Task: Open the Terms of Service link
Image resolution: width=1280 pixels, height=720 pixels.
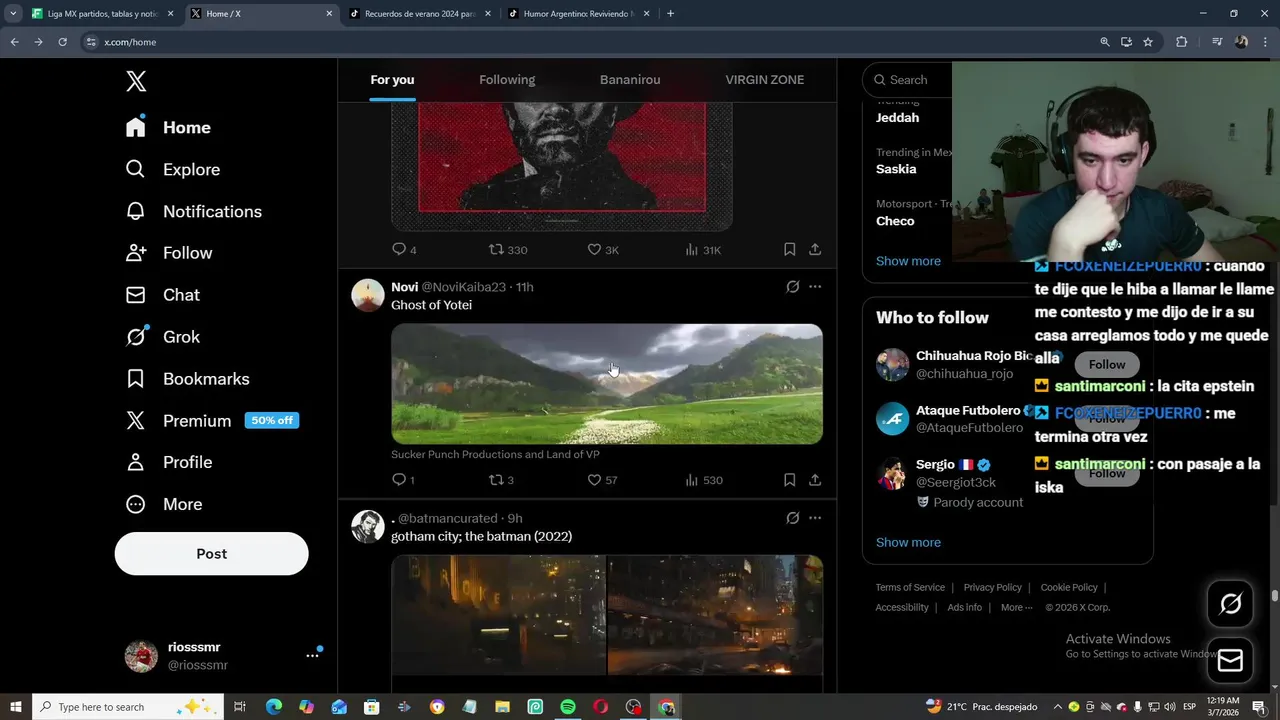Action: tap(910, 588)
